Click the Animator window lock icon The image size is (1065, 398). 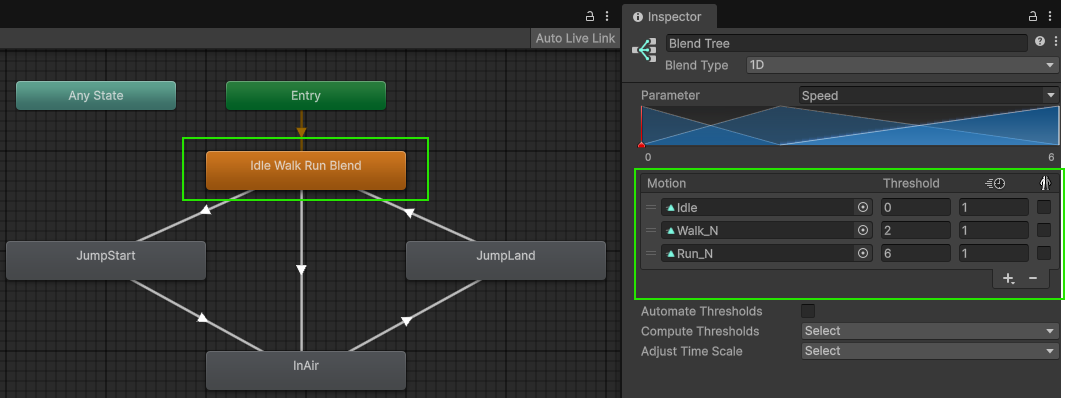tap(590, 16)
